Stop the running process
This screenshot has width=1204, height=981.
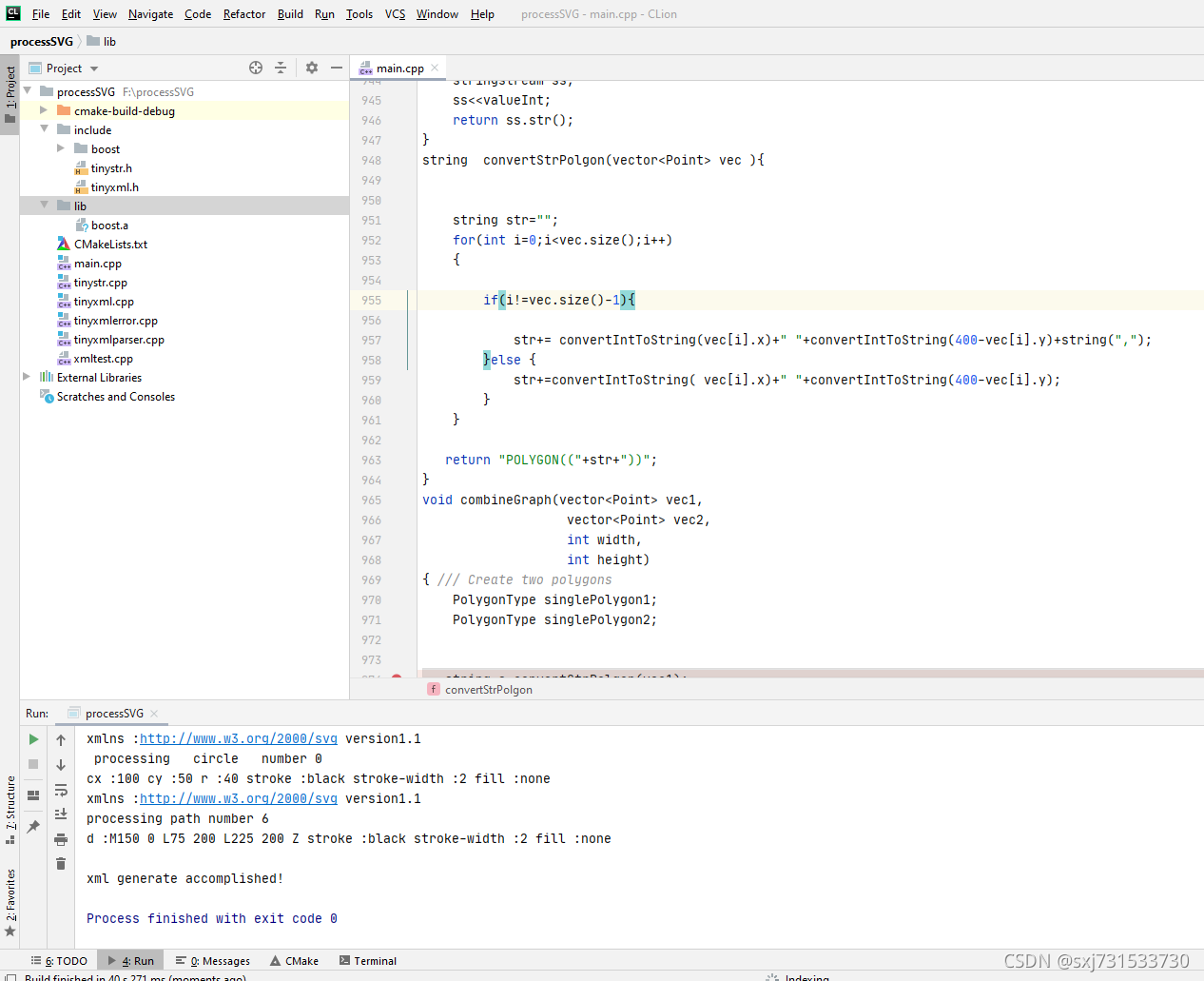point(32,764)
